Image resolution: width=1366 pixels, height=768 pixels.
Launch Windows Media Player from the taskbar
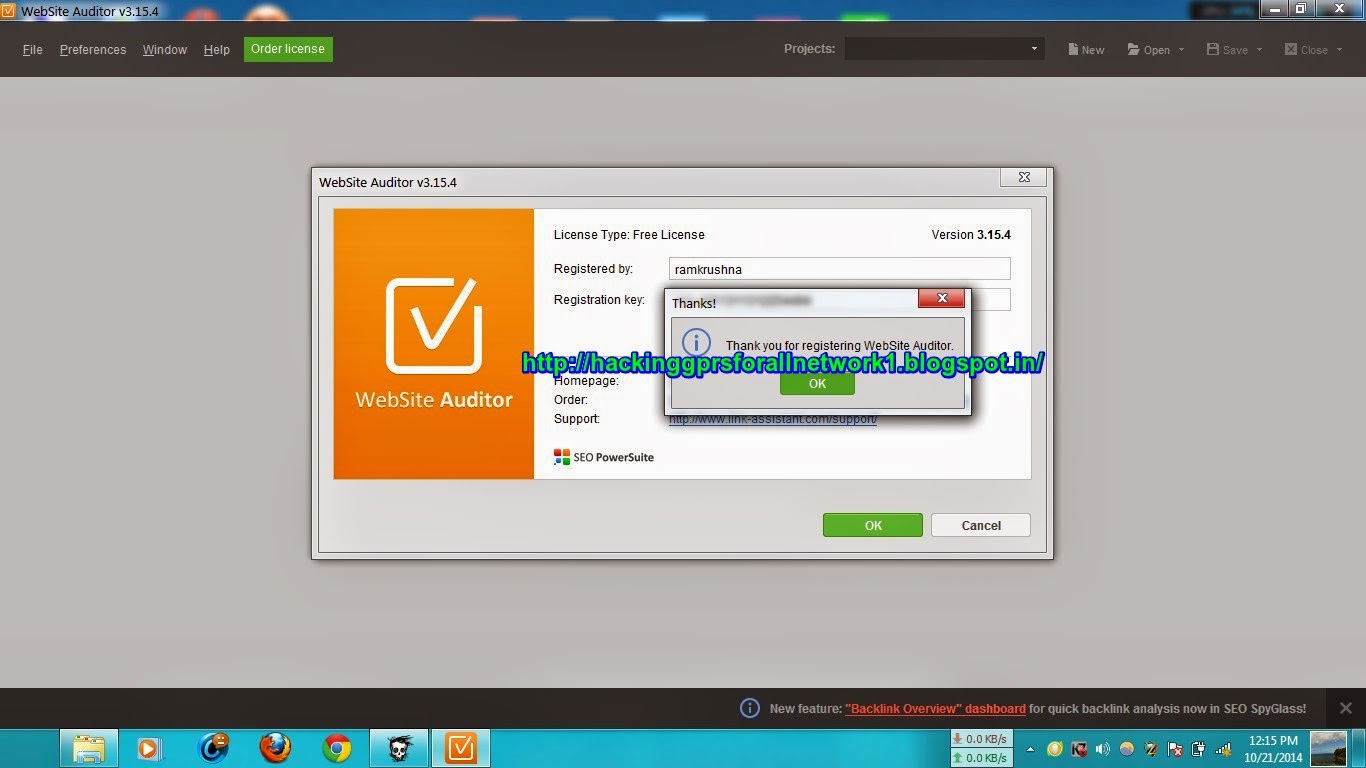(148, 748)
